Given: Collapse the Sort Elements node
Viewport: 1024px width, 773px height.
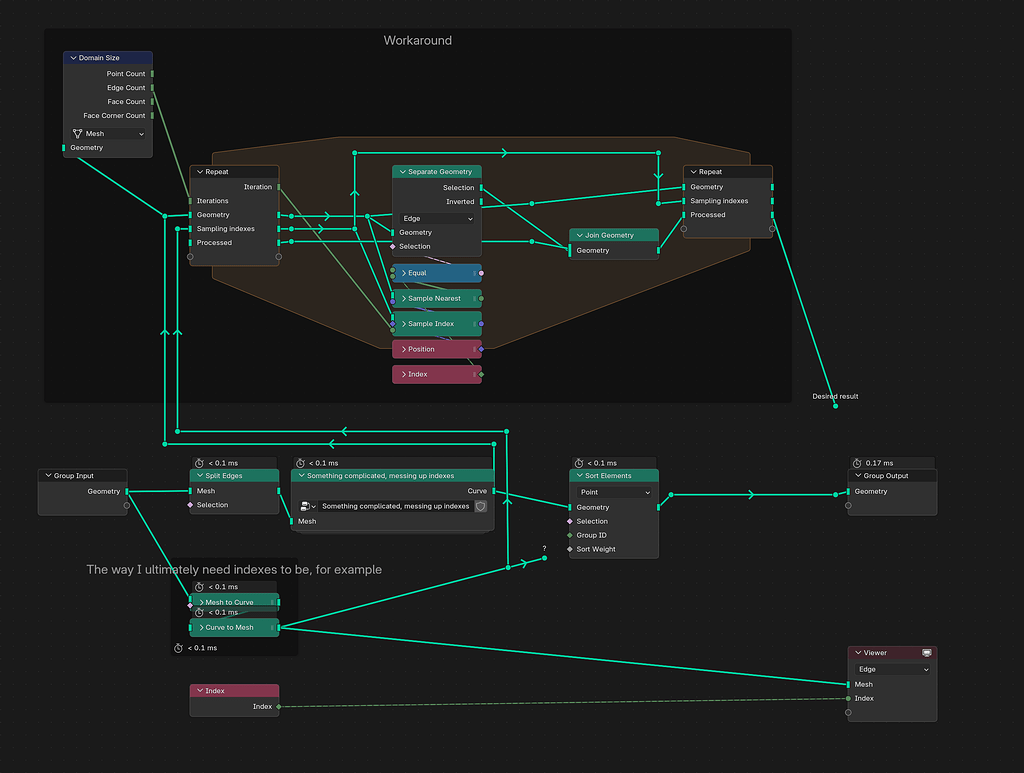Looking at the screenshot, I should [x=579, y=475].
